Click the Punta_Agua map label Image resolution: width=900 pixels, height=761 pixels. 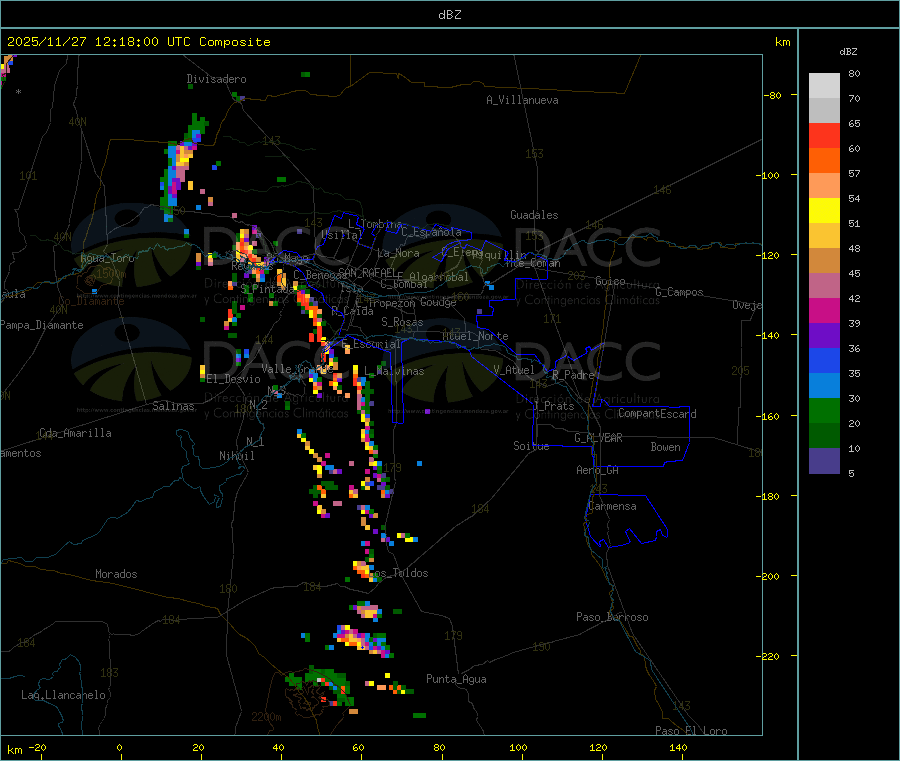point(456,679)
